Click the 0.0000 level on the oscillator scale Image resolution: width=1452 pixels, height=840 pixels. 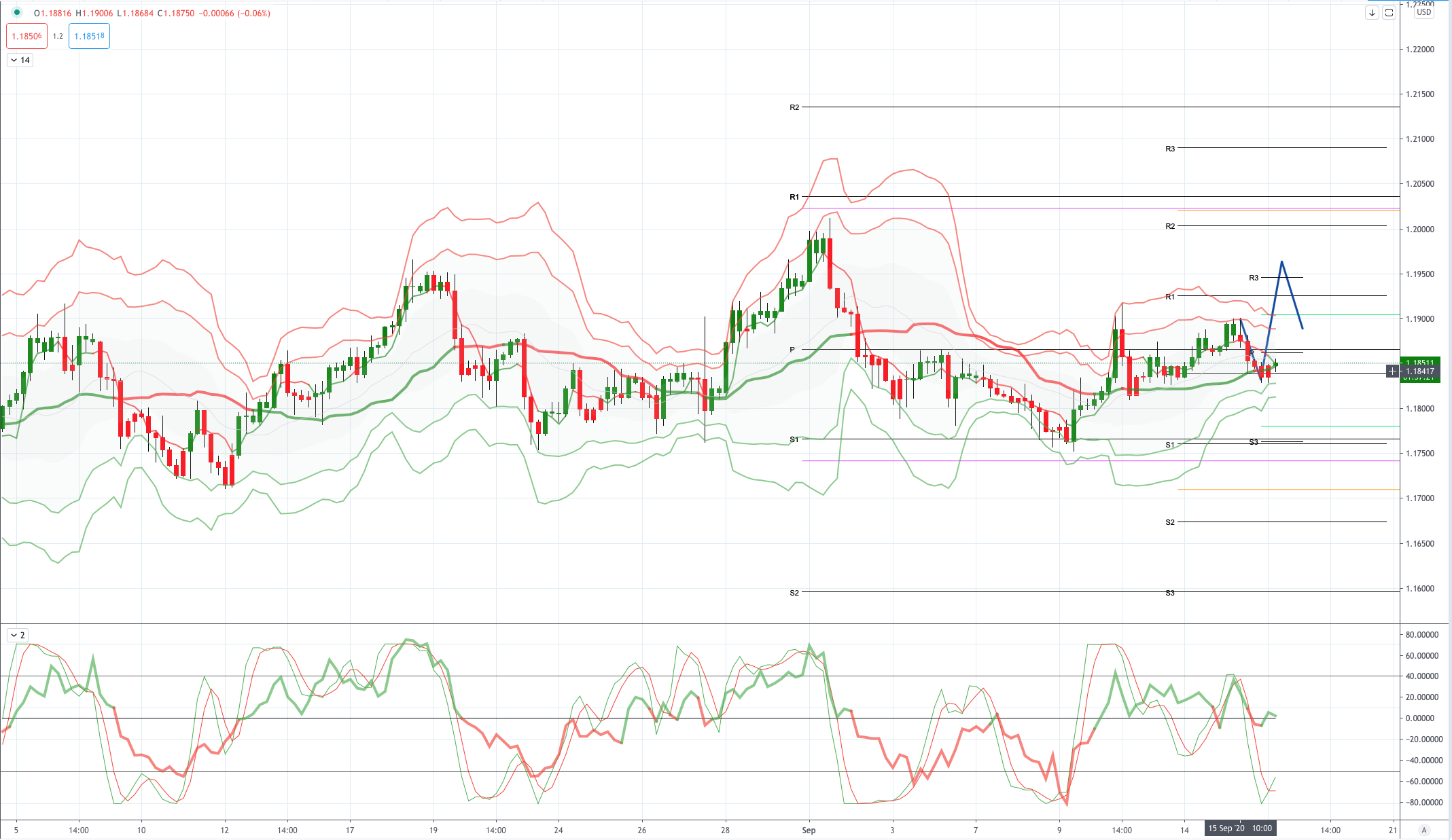[1421, 718]
